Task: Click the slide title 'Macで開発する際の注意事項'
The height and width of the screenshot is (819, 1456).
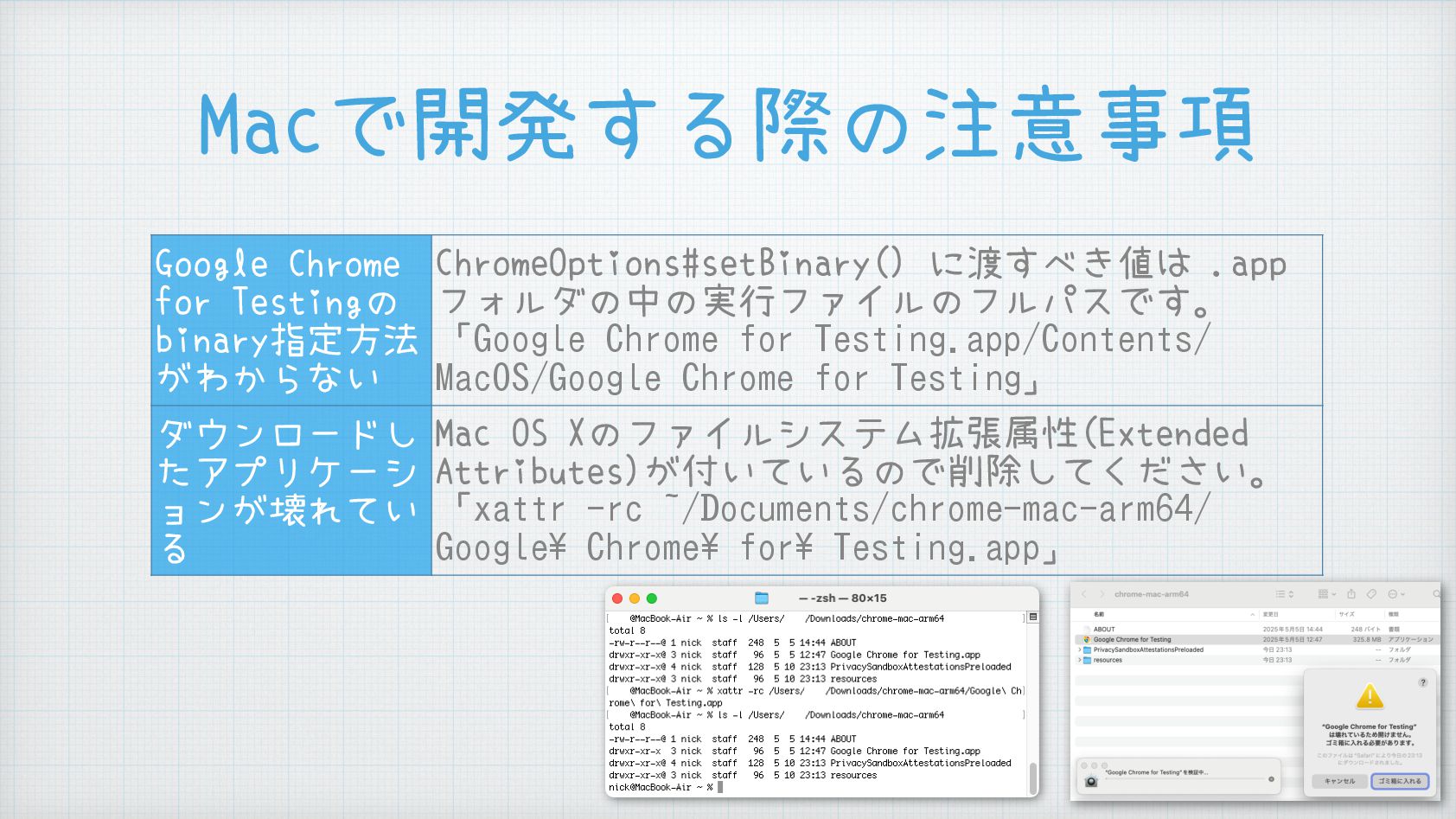Action: point(727,123)
